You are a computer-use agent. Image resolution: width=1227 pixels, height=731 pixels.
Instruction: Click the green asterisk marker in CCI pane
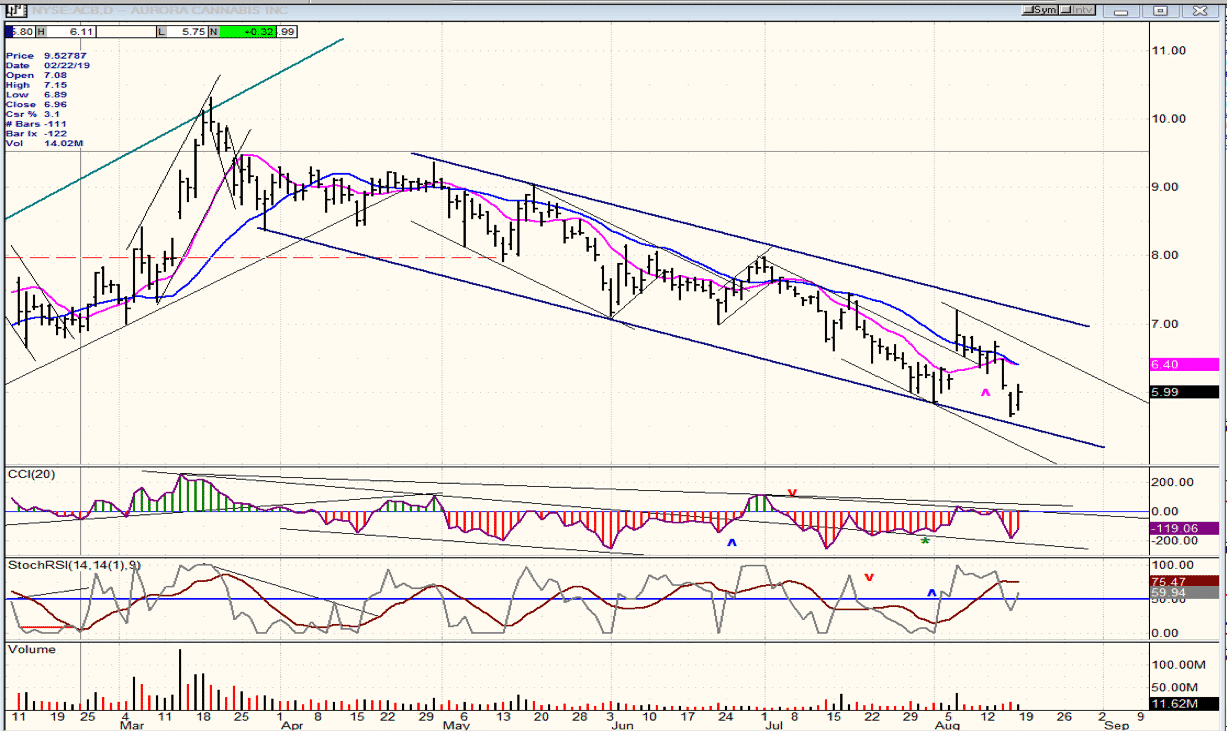[x=925, y=541]
